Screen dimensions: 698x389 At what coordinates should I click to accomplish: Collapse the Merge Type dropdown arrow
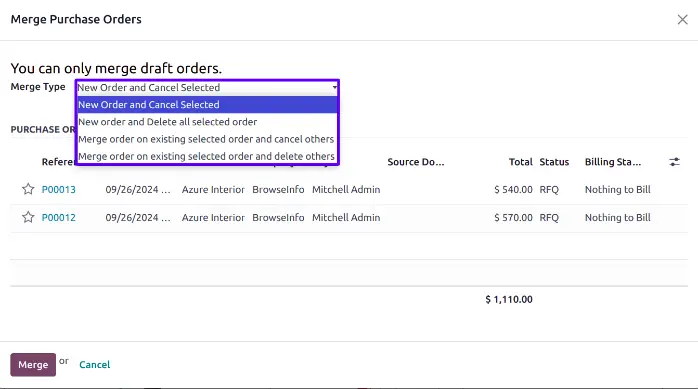tap(334, 87)
